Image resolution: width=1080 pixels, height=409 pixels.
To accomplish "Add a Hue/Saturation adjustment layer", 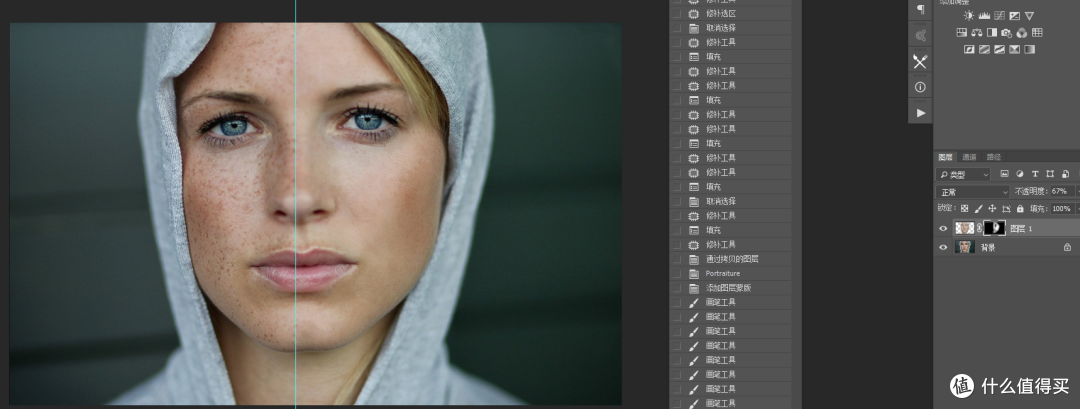I will [962, 32].
